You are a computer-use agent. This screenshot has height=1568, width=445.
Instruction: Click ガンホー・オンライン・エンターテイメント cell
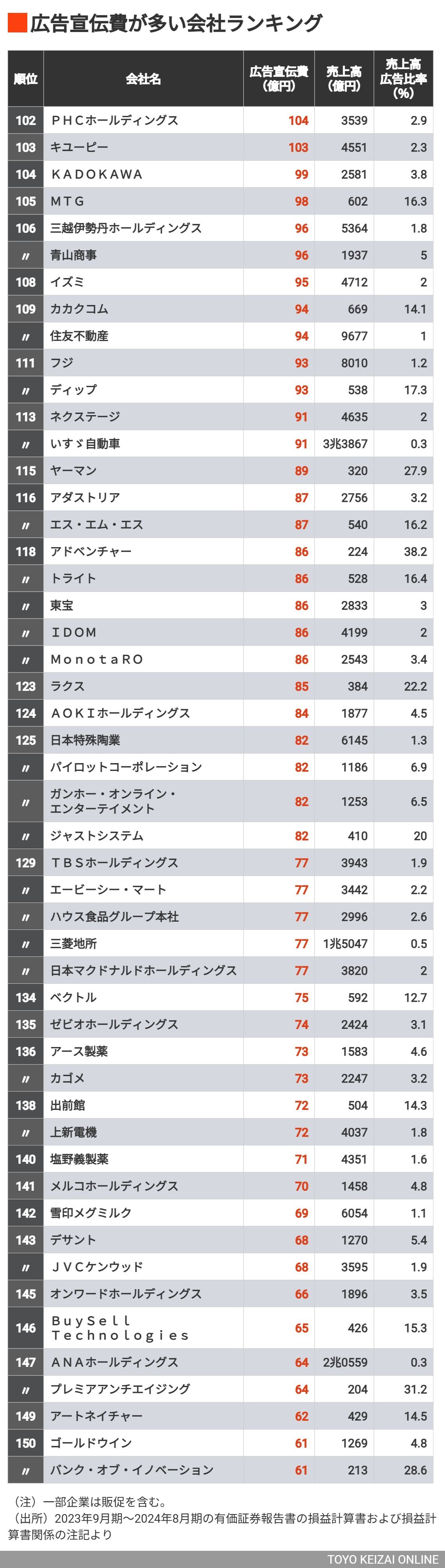point(144,801)
